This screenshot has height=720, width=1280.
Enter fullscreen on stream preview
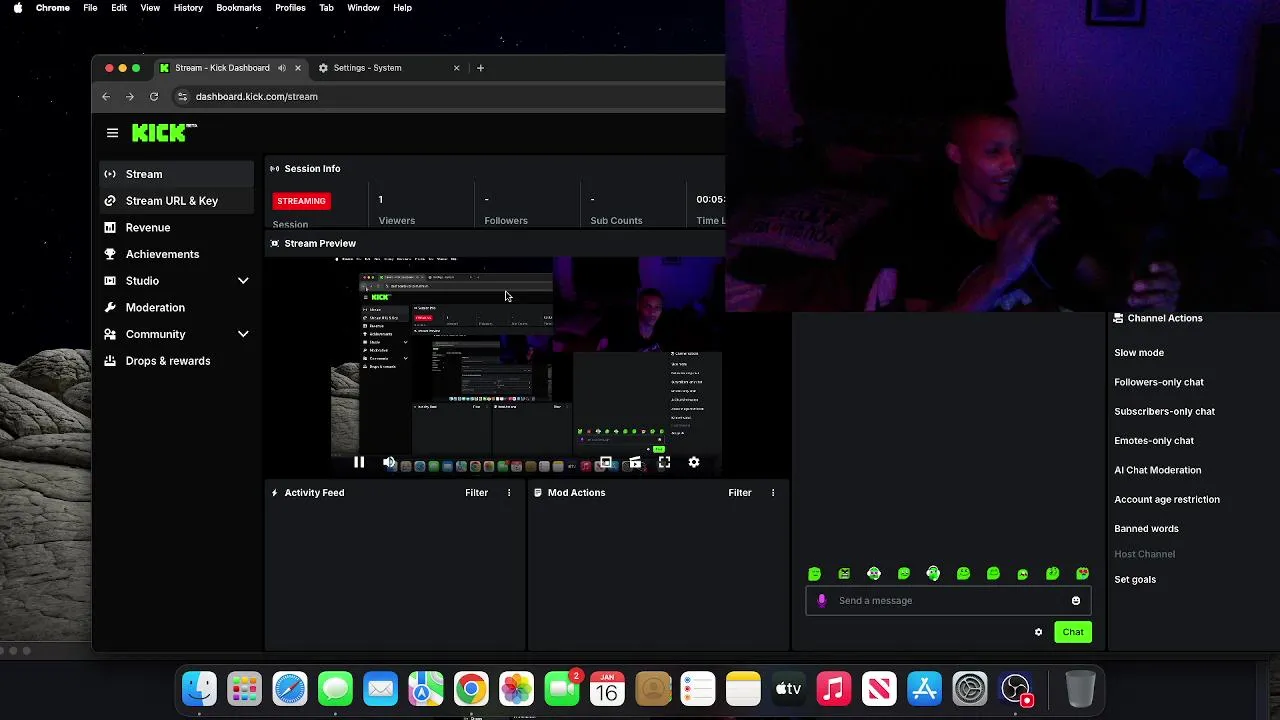(x=664, y=462)
